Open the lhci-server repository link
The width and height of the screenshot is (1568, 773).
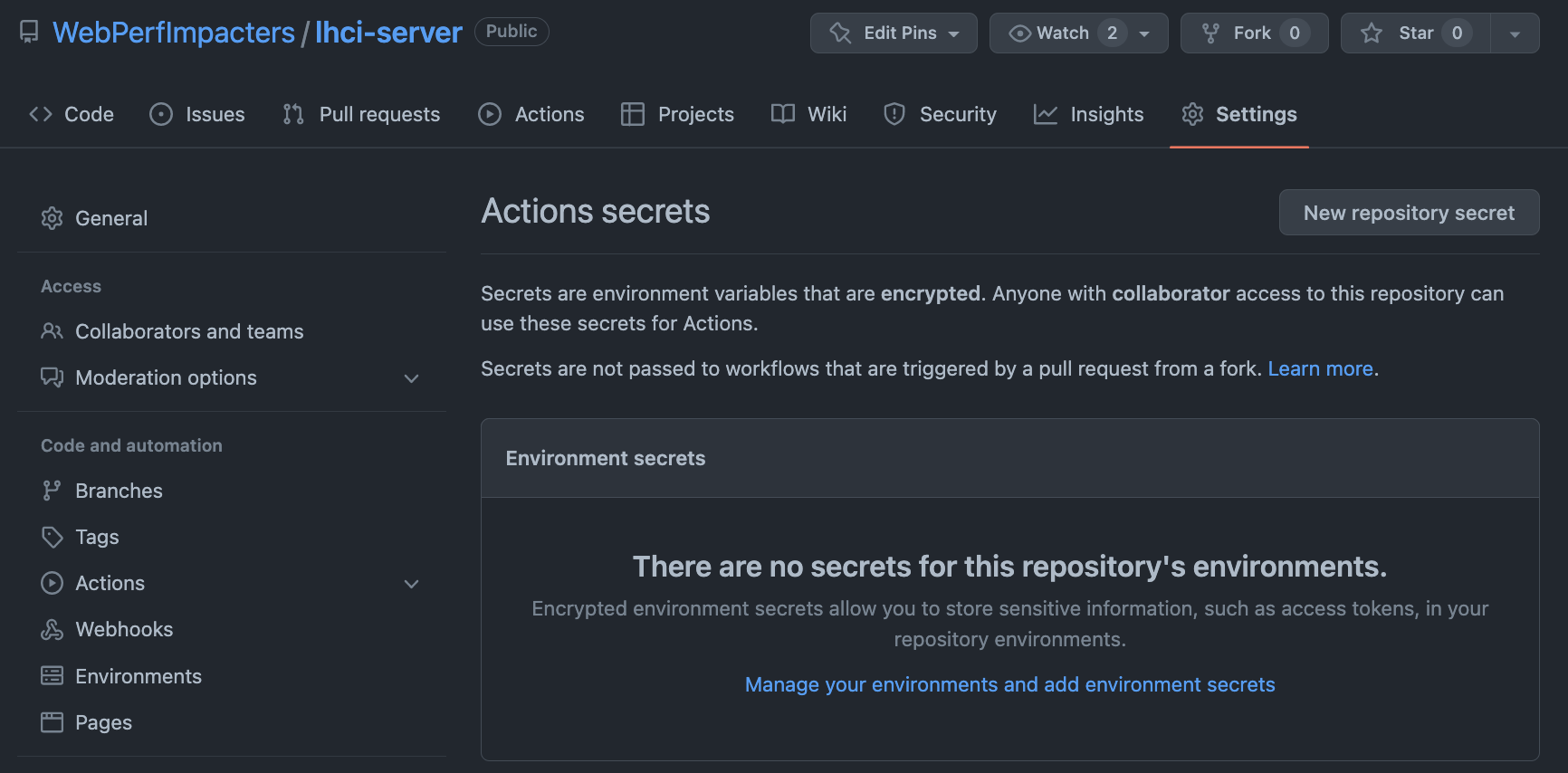pyautogui.click(x=388, y=33)
